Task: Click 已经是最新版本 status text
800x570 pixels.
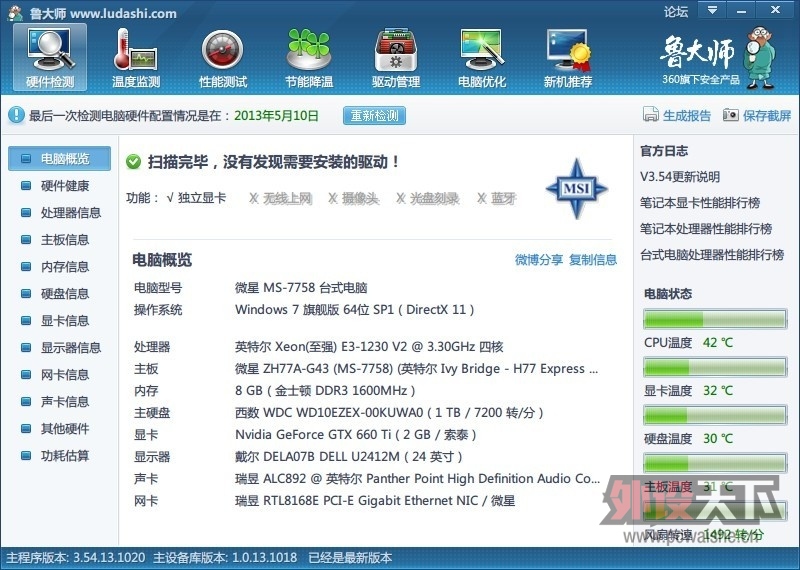Action: coord(350,558)
